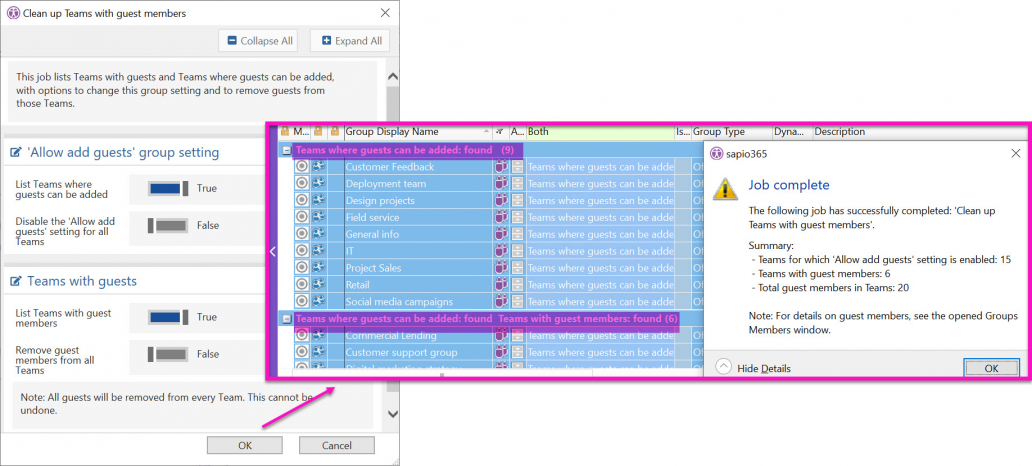Cancel the Clean up Teams dialog
The image size is (1032, 466).
tap(336, 446)
